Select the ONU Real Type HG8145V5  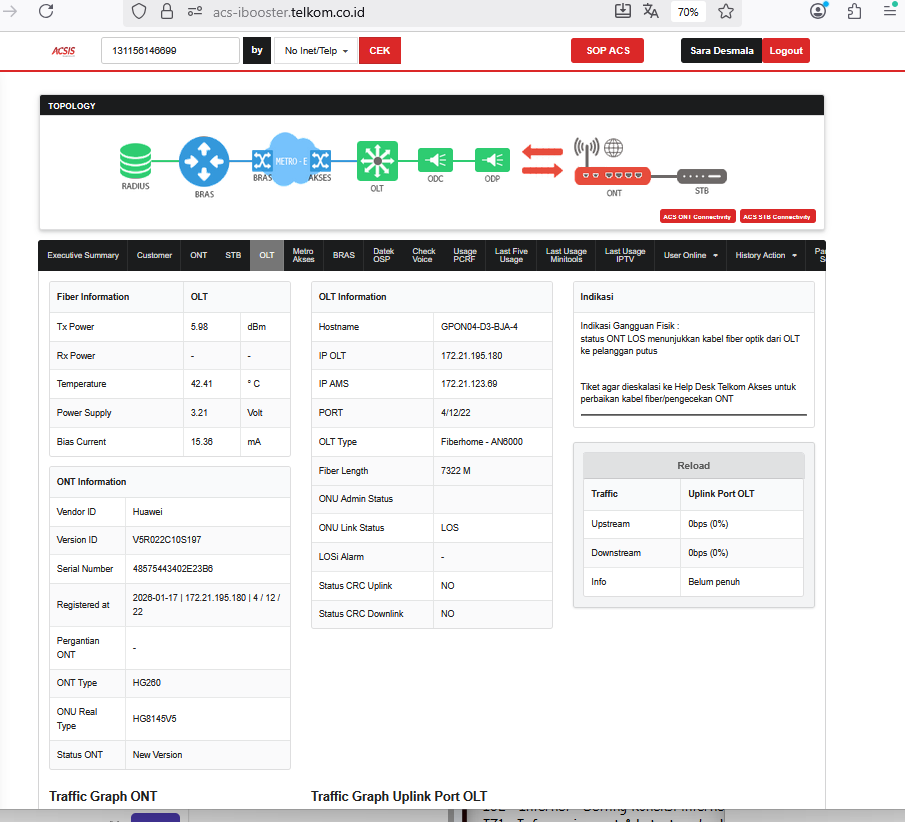pyautogui.click(x=155, y=719)
